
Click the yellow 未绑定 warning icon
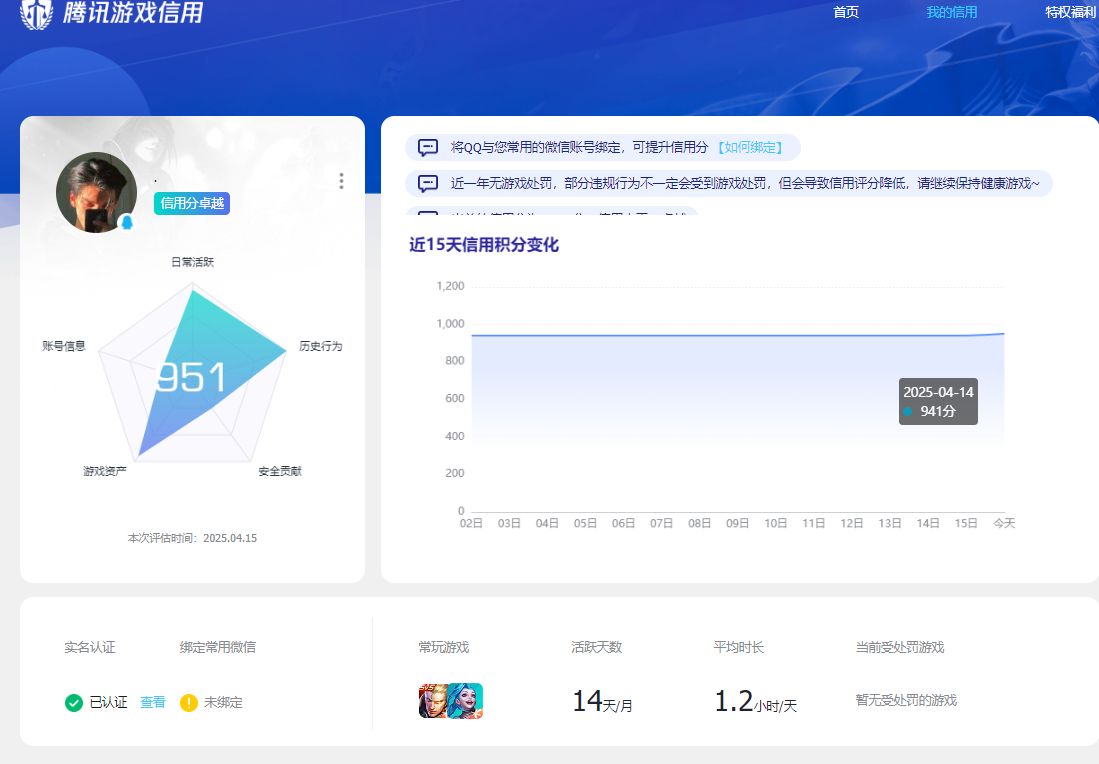click(x=189, y=702)
